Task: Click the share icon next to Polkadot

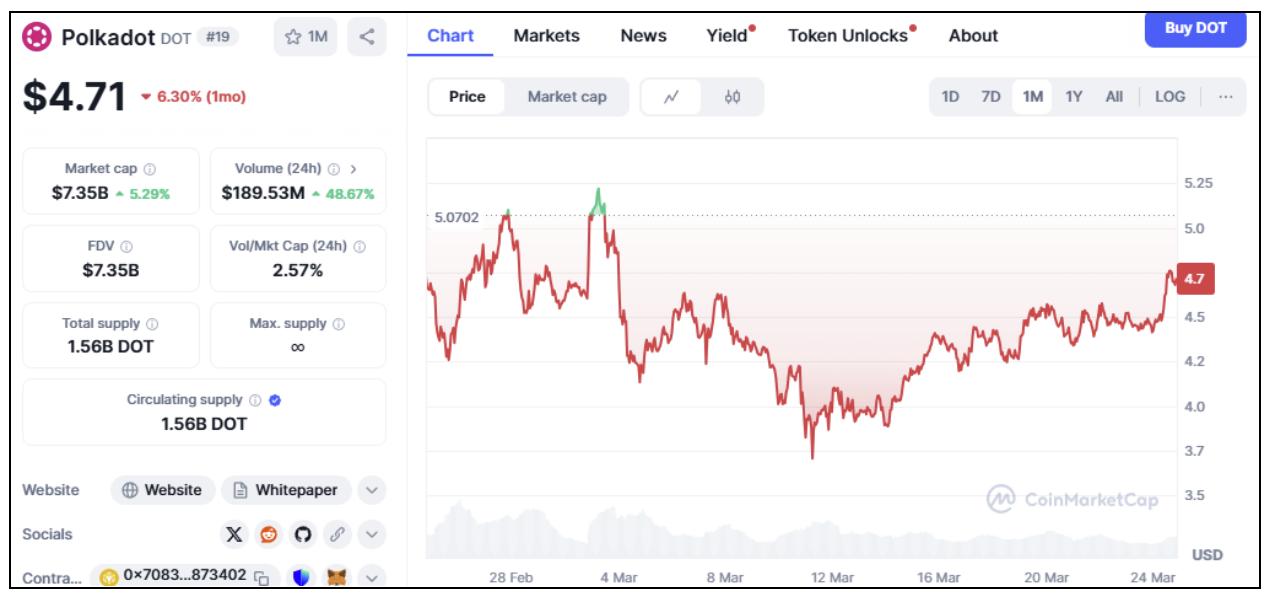Action: (367, 37)
